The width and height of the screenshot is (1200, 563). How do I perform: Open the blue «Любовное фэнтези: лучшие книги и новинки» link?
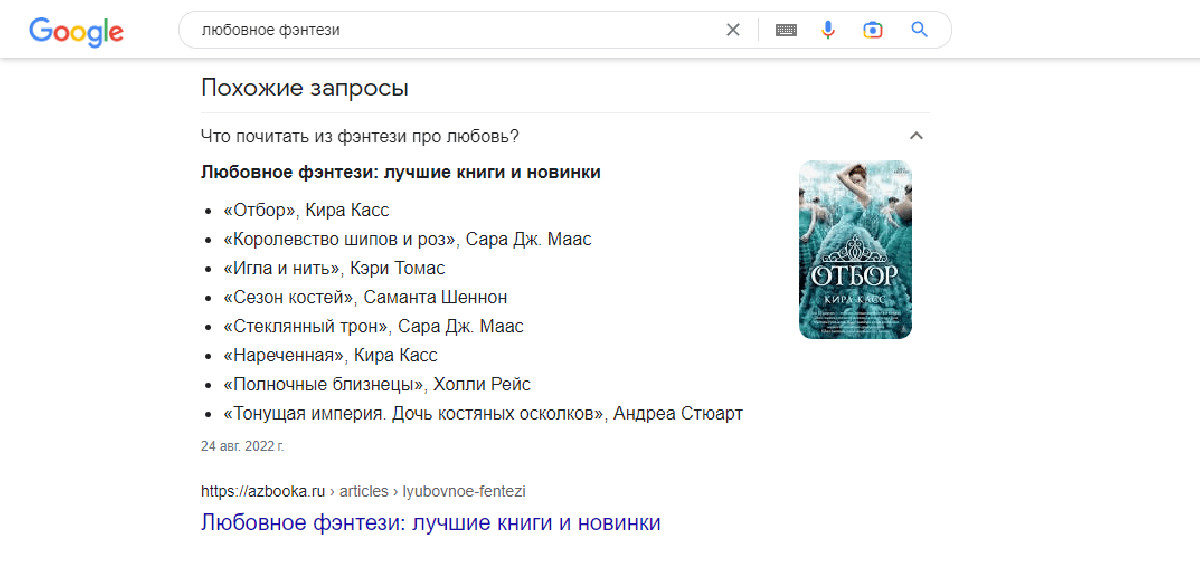(430, 522)
